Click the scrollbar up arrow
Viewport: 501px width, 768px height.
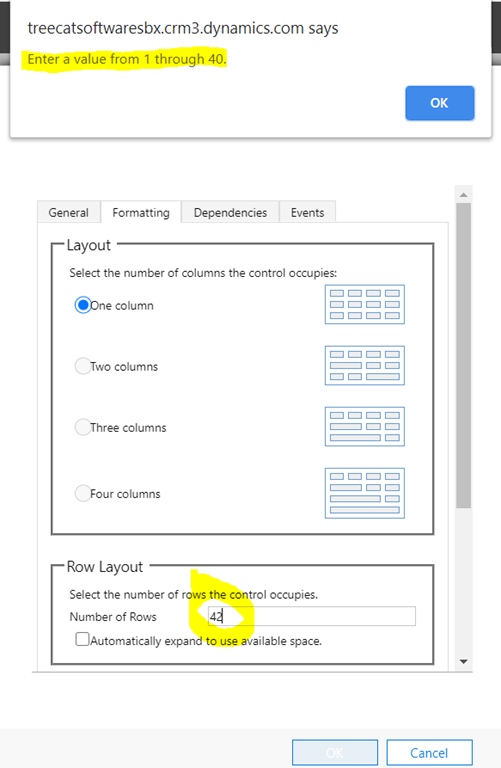463,195
